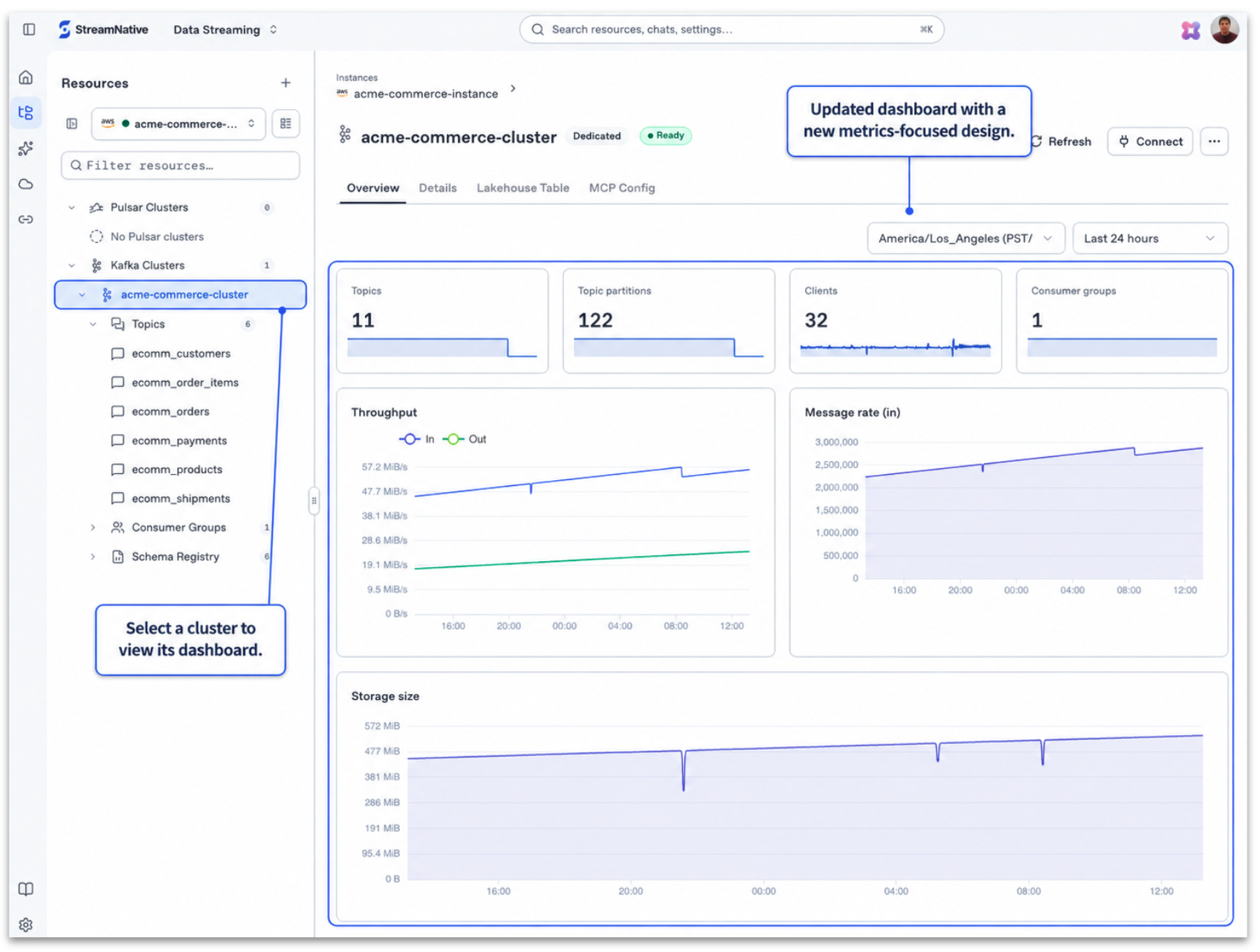Switch to the Details tab

coord(438,188)
